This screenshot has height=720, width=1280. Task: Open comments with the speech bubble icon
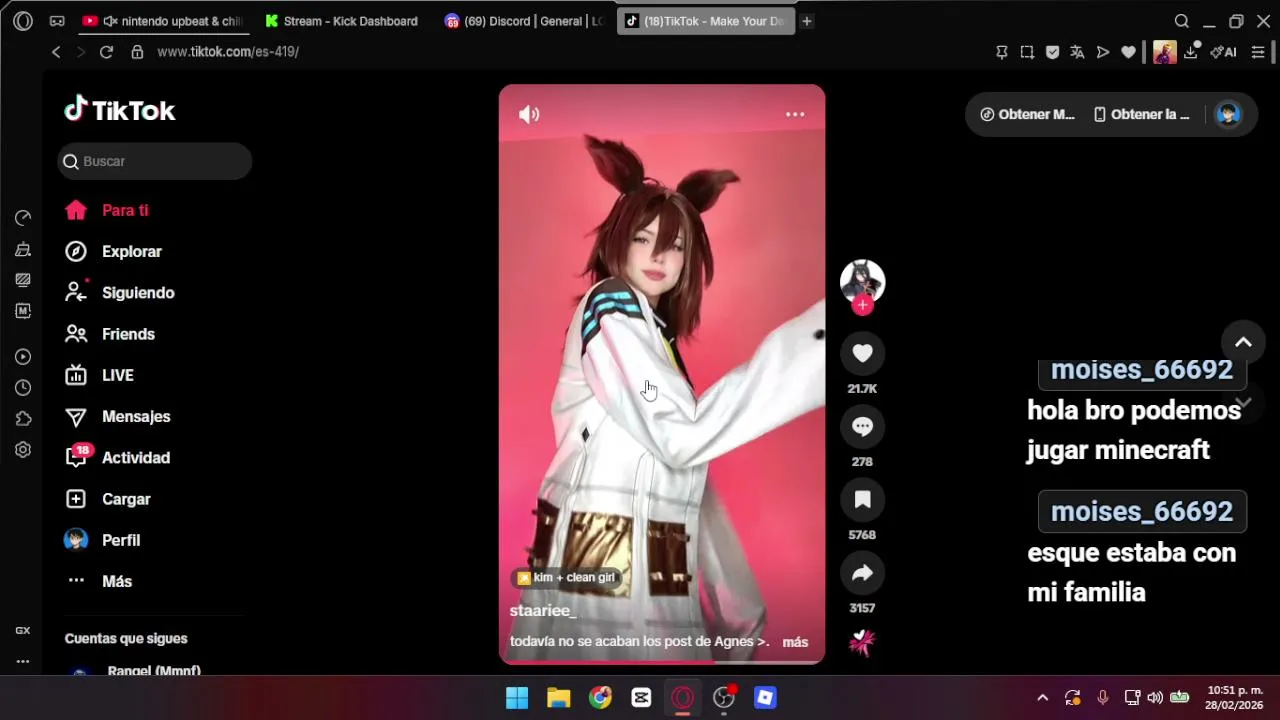pyautogui.click(x=862, y=427)
